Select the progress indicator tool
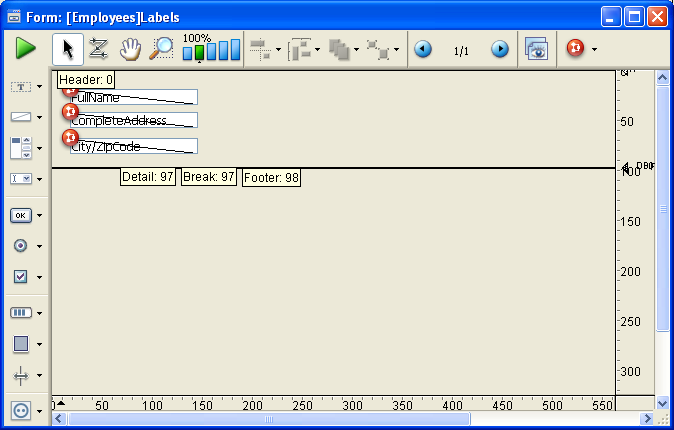 pyautogui.click(x=21, y=313)
